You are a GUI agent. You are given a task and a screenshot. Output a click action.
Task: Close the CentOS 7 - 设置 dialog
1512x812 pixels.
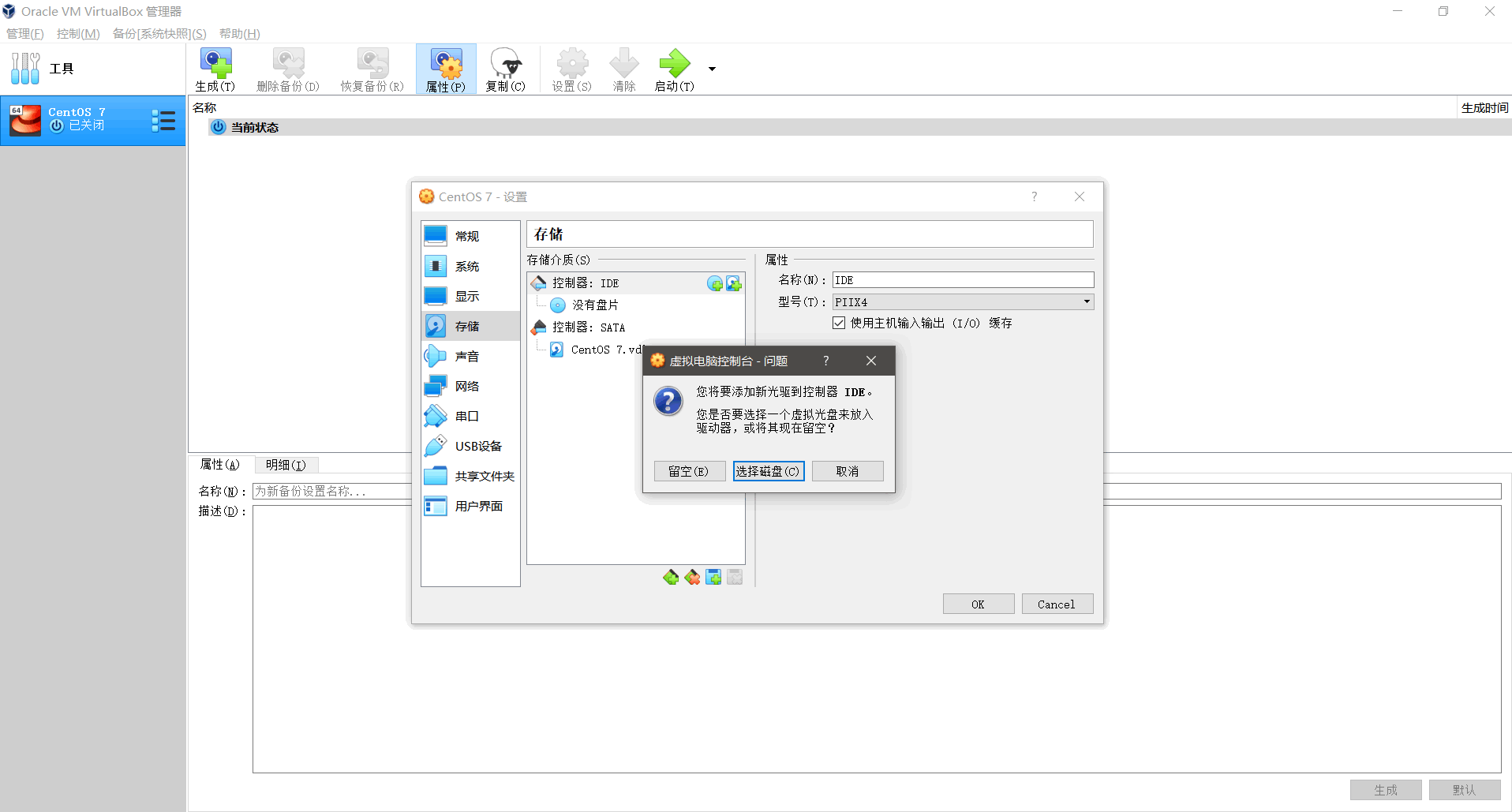(1080, 196)
